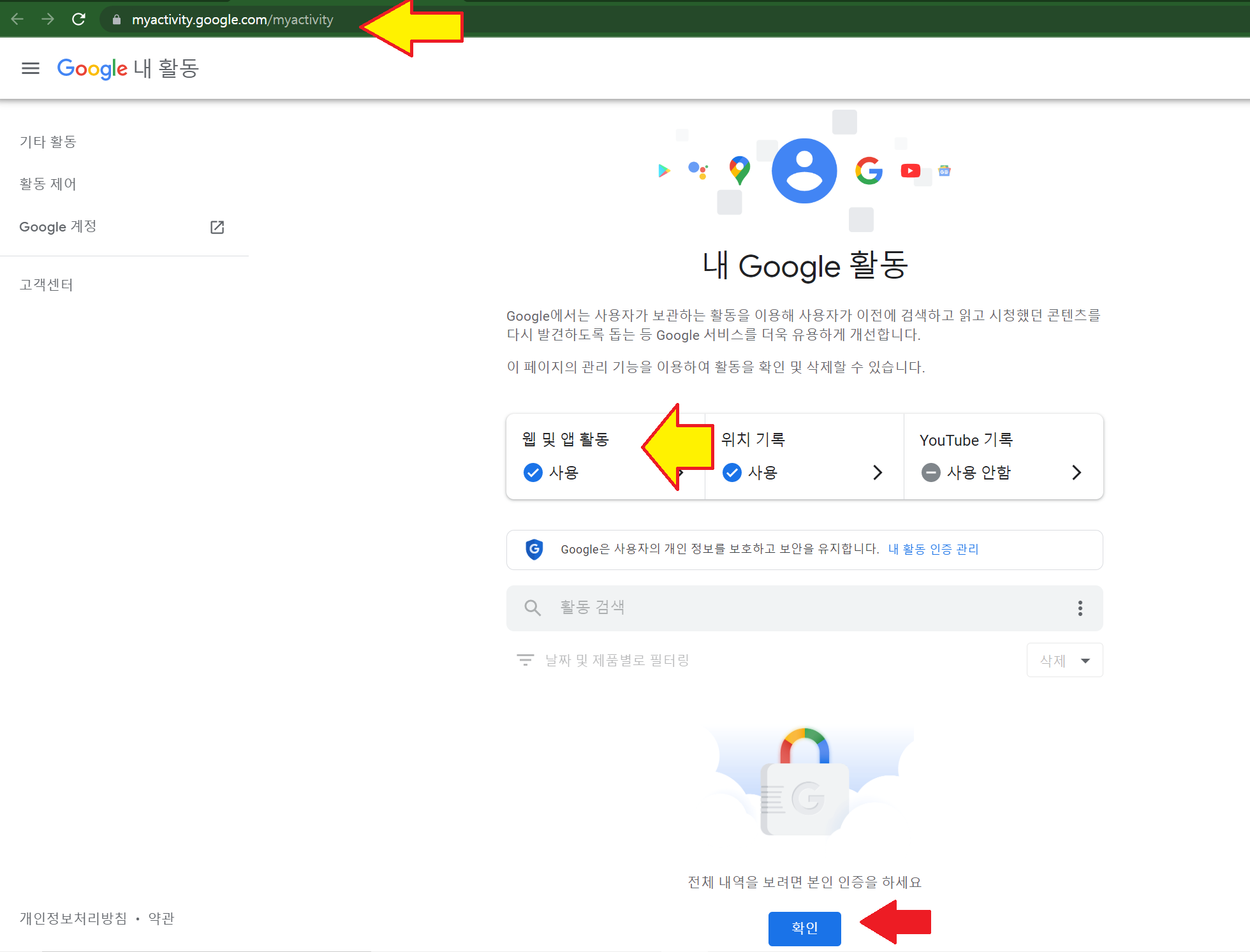This screenshot has width=1250, height=952.
Task: Click the Google Maps pin icon in the illustration
Action: tap(739, 170)
